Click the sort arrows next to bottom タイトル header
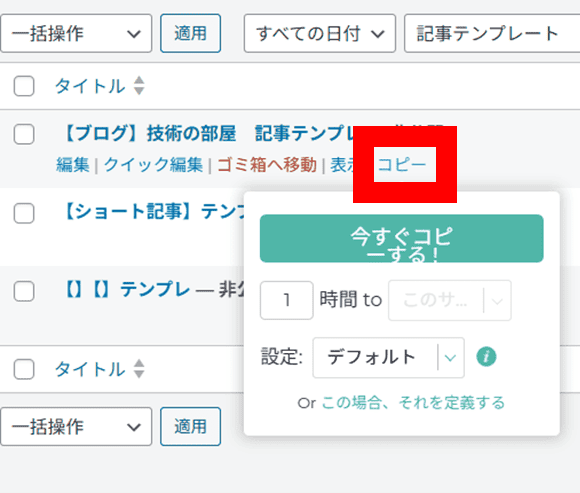 139,369
